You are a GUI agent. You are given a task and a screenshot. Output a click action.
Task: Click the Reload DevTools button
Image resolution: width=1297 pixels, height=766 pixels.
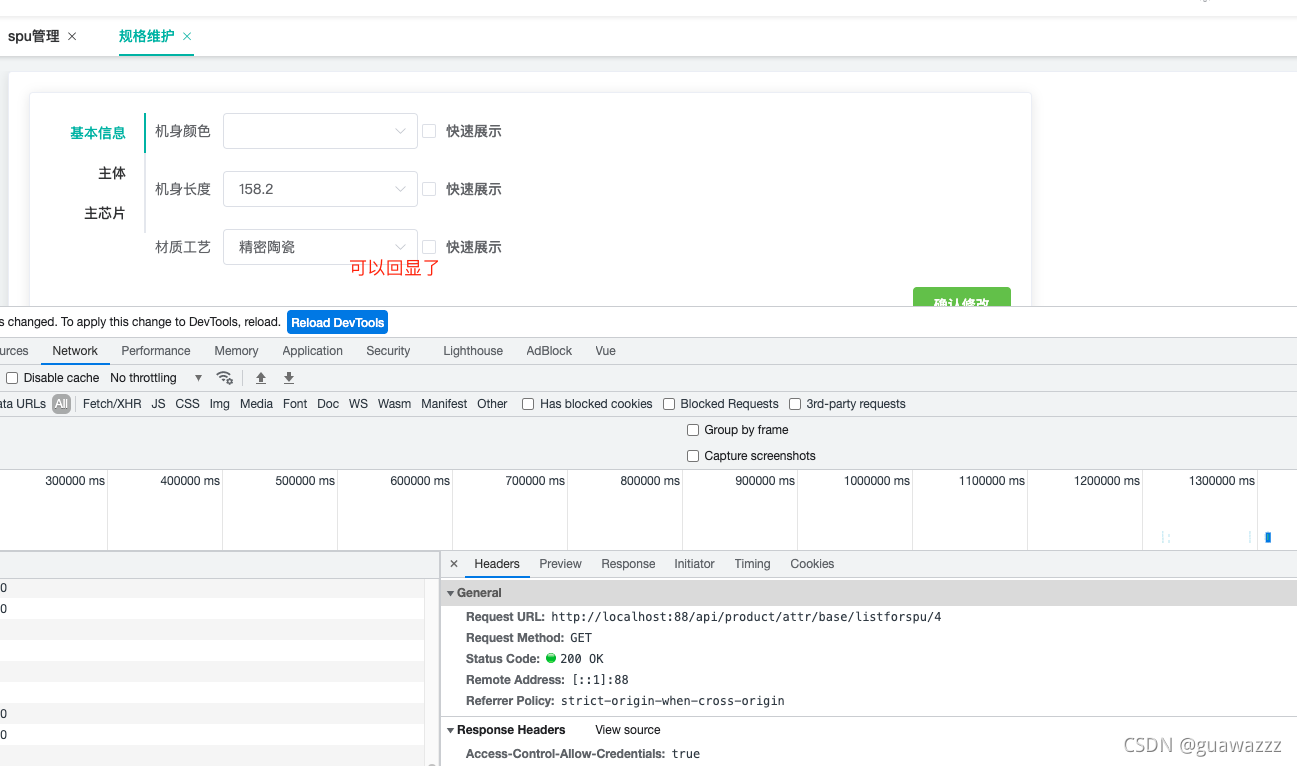[337, 322]
